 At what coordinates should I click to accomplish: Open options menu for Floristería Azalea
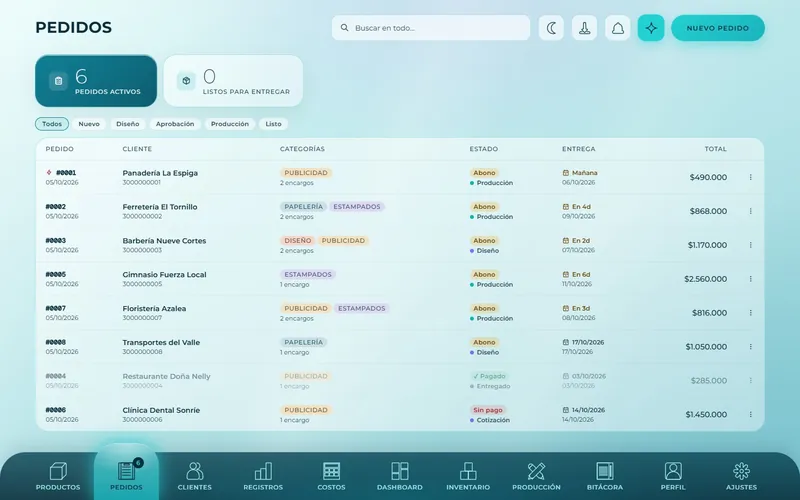tap(751, 313)
